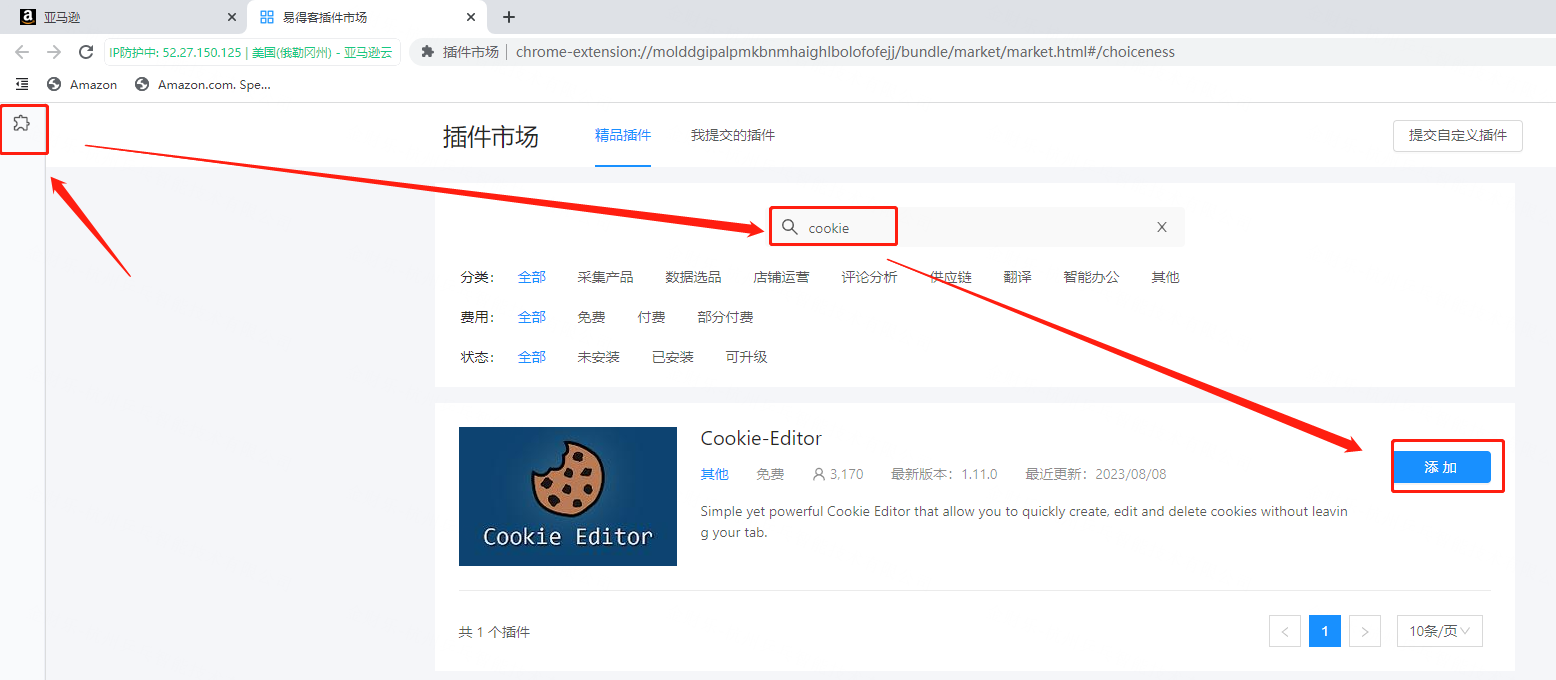Image resolution: width=1556 pixels, height=680 pixels.
Task: Click the Amazon tab favicon
Action: click(28, 17)
